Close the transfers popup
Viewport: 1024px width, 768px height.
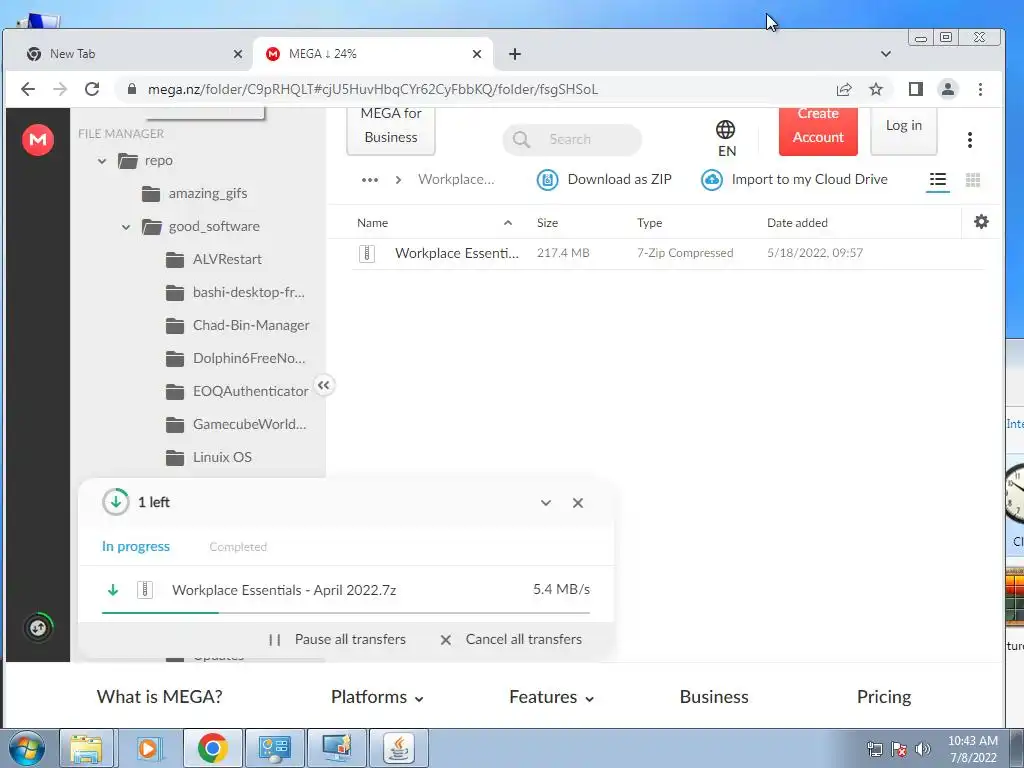[577, 503]
